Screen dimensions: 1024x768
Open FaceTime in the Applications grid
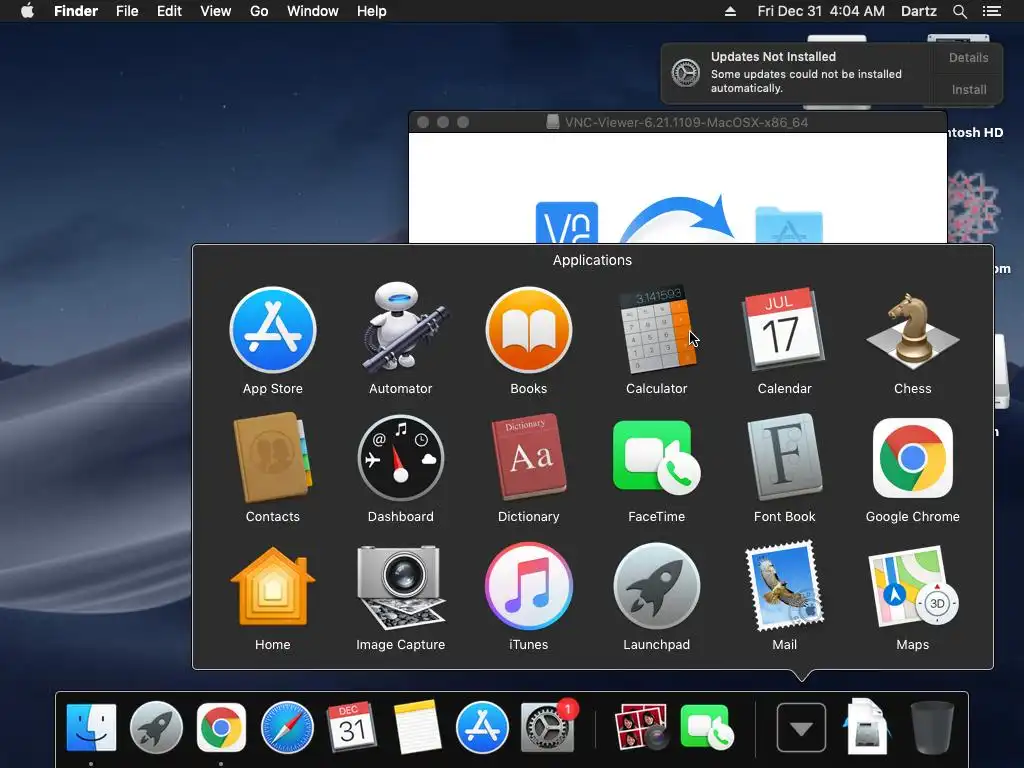coord(657,458)
